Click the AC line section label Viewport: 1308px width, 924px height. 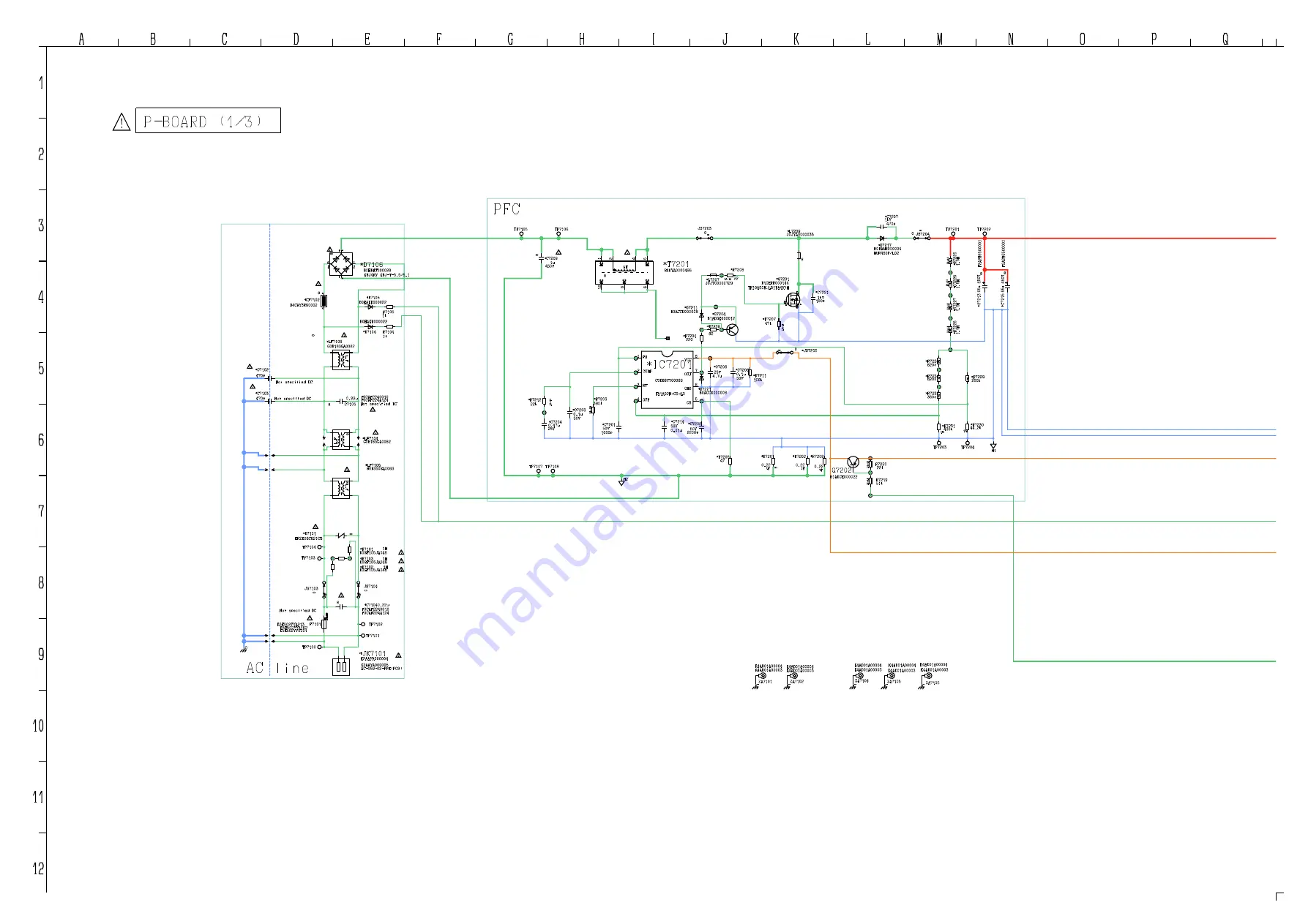(x=277, y=668)
